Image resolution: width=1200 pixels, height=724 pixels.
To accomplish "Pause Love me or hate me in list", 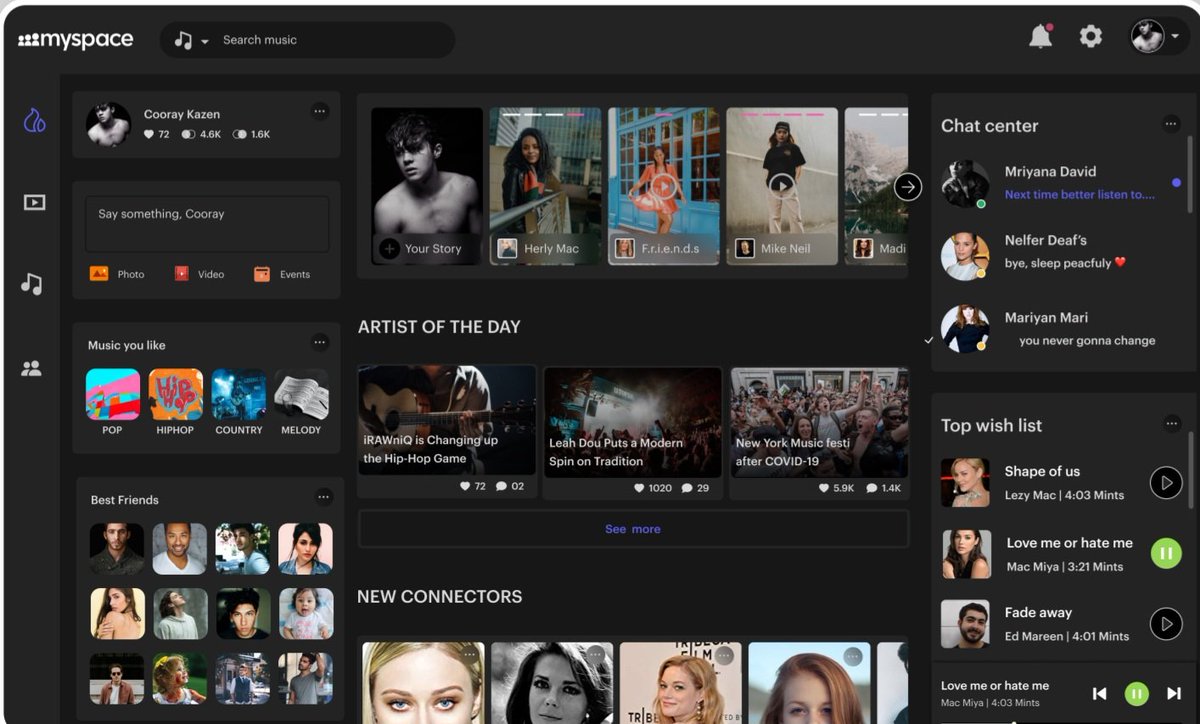I will 1166,553.
